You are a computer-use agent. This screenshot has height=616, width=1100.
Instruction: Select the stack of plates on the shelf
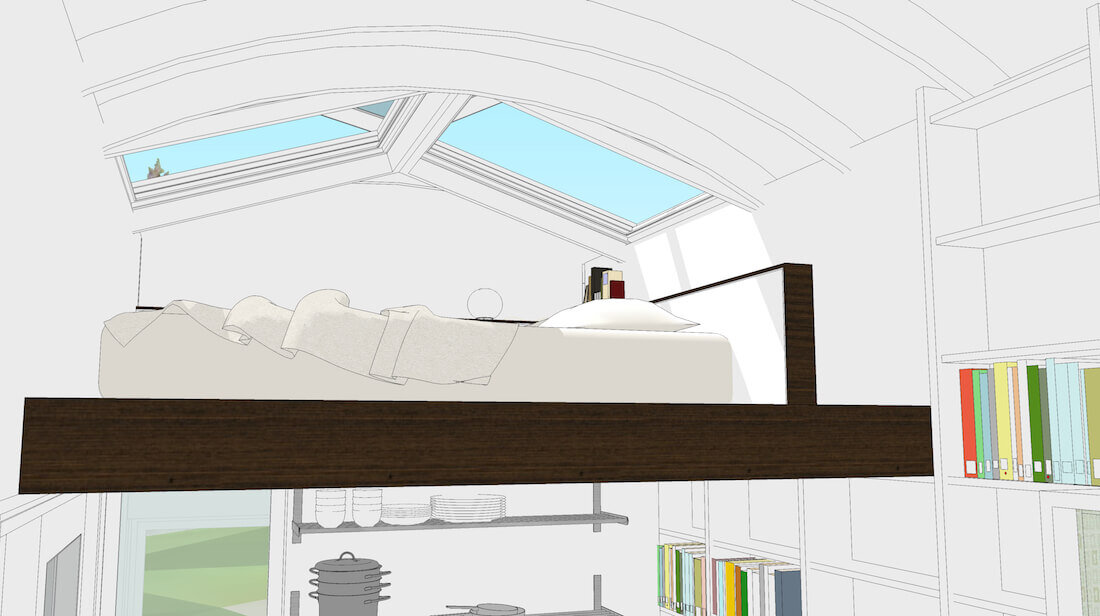(x=468, y=508)
